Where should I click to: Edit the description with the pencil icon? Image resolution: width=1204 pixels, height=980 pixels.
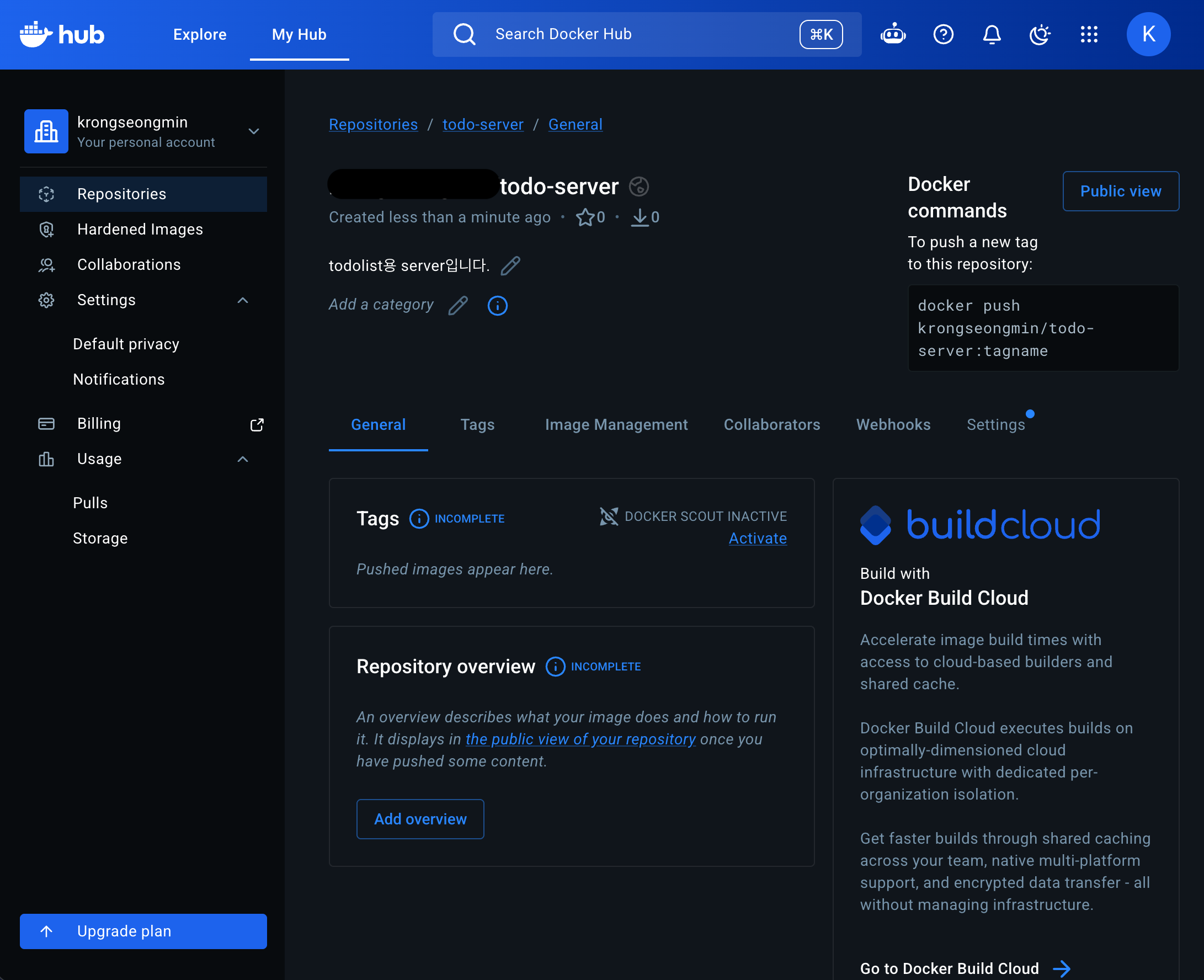coord(510,265)
